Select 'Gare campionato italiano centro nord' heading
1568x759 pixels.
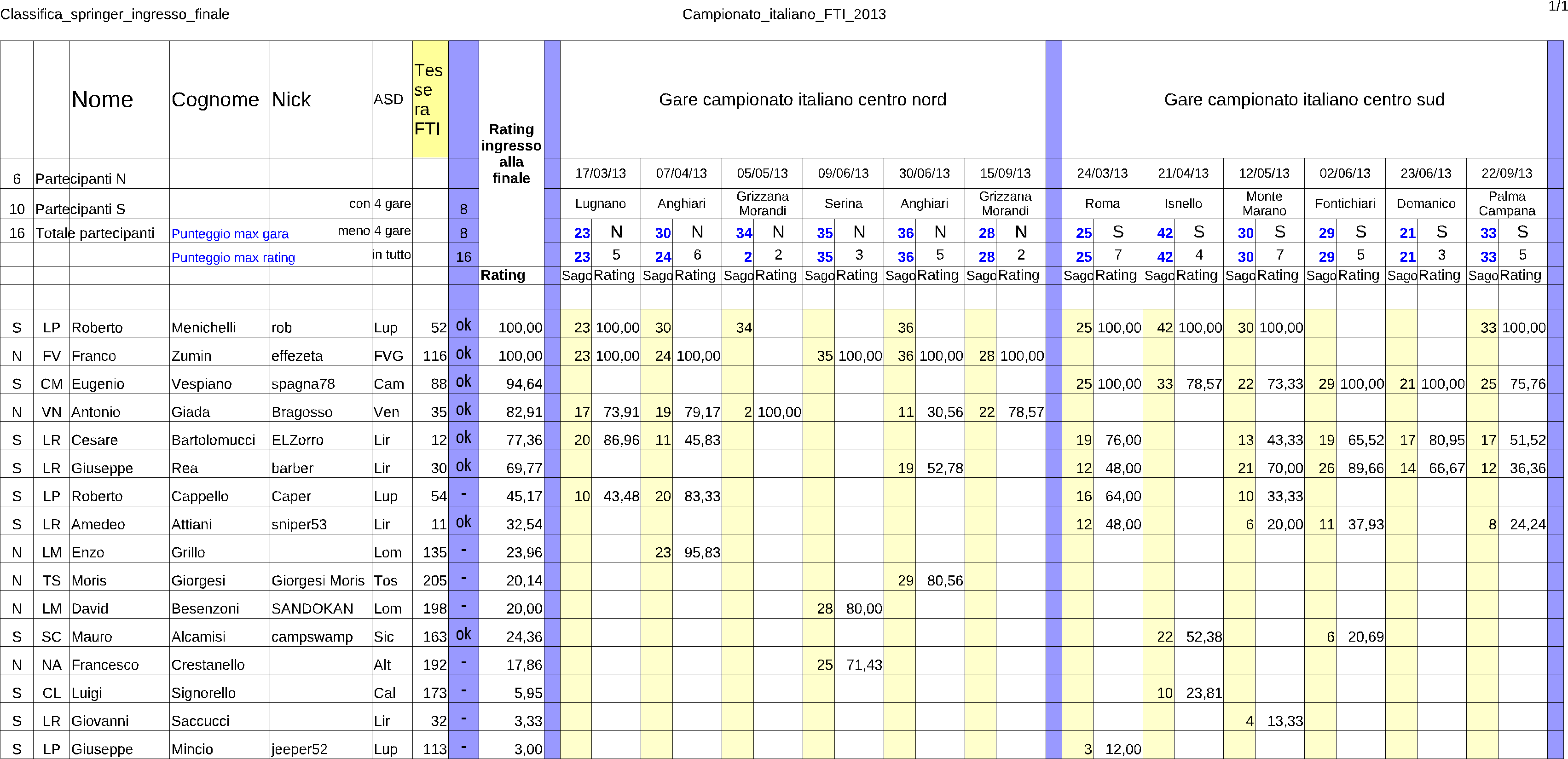tap(802, 99)
